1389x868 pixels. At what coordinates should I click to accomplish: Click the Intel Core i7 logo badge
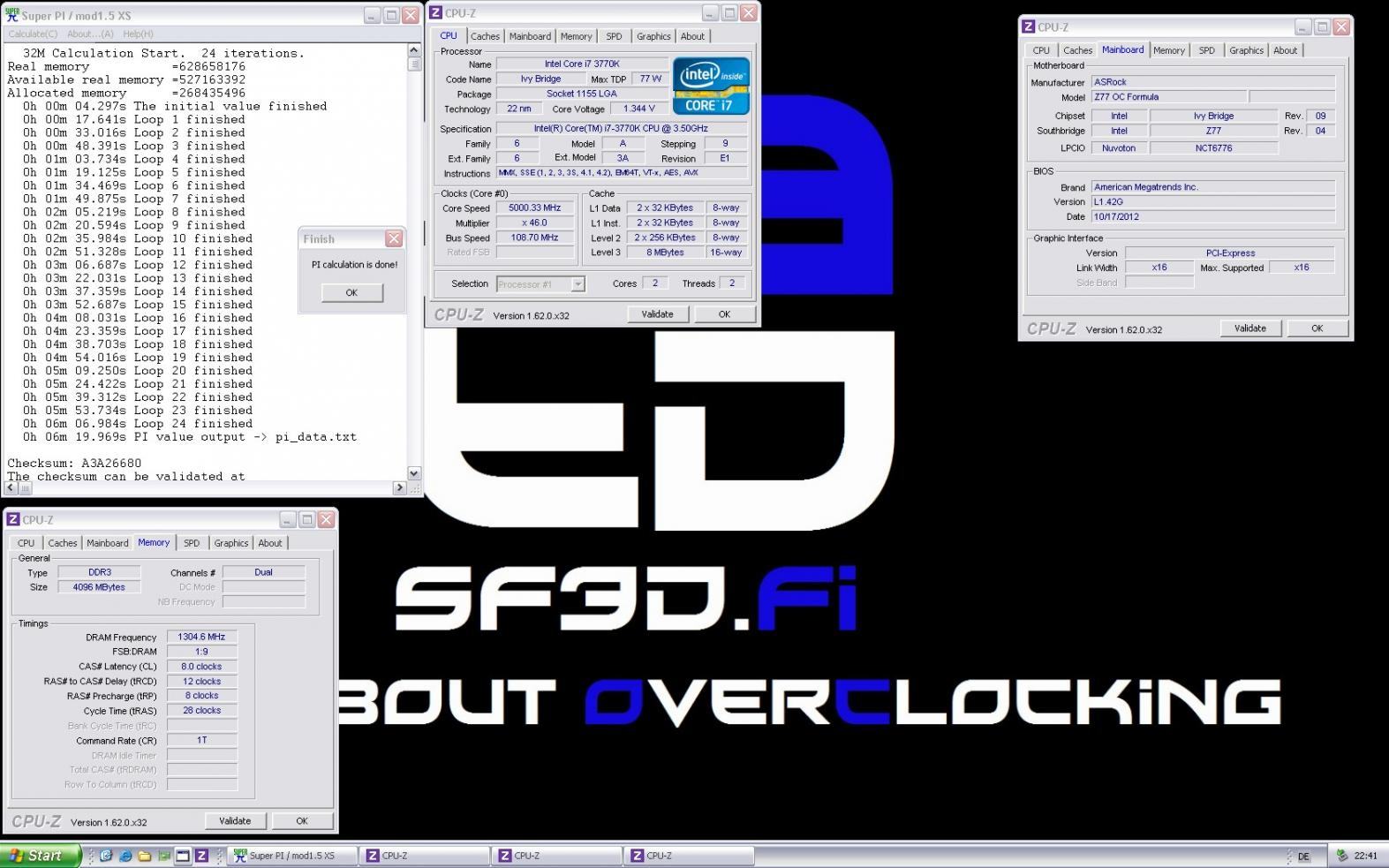(711, 86)
